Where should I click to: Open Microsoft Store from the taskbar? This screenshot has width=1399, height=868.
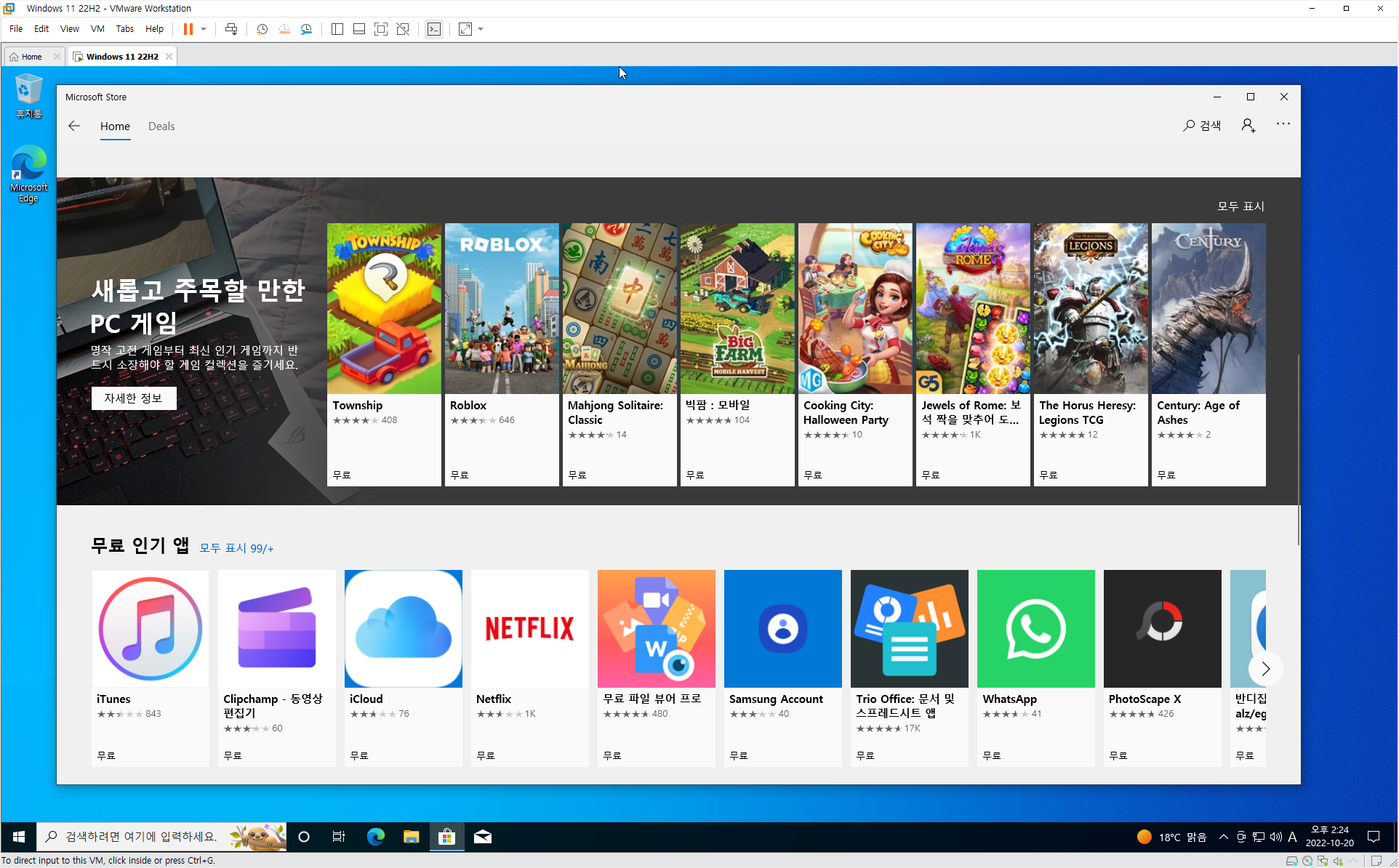[446, 837]
